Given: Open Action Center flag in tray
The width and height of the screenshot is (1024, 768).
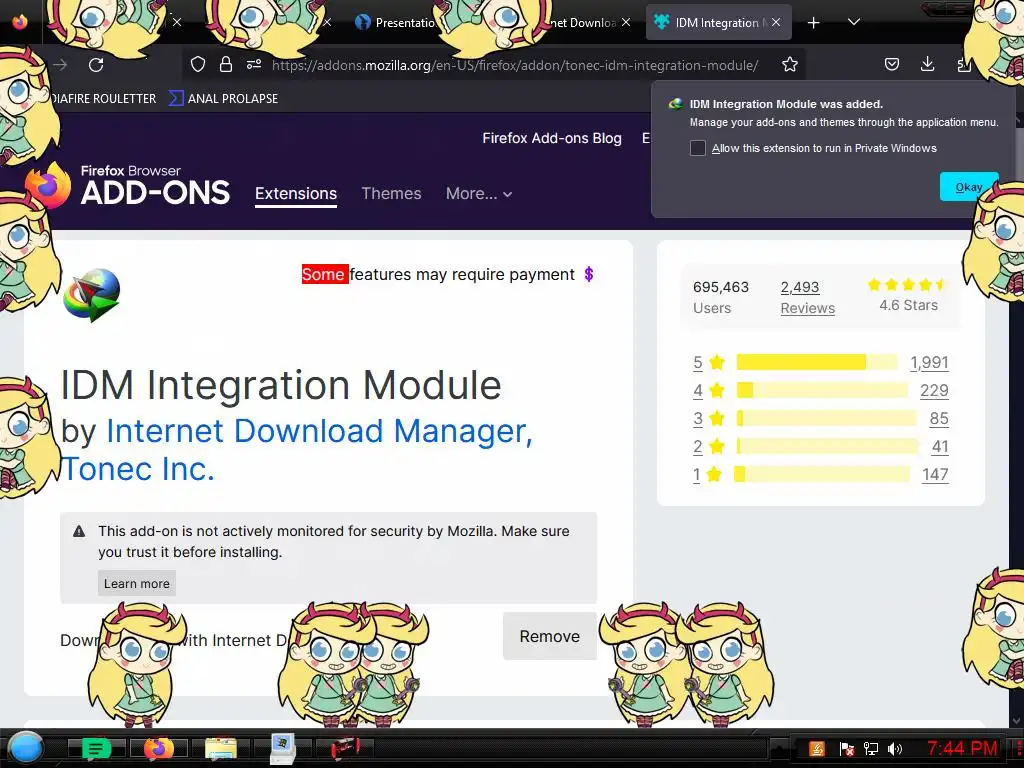Looking at the screenshot, I should coord(846,749).
